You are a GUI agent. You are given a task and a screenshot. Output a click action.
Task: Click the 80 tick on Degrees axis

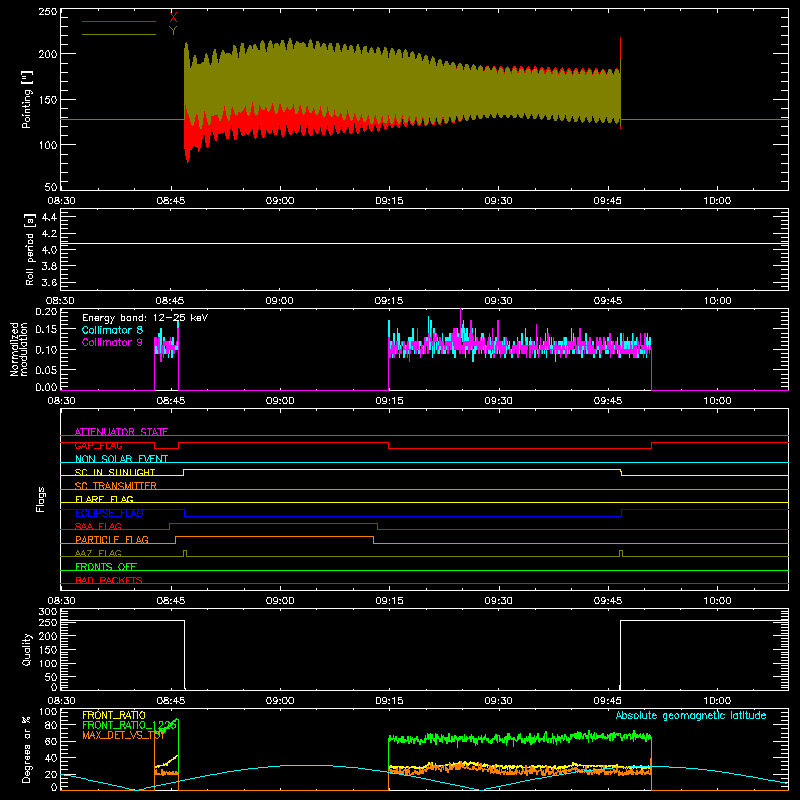[51, 725]
